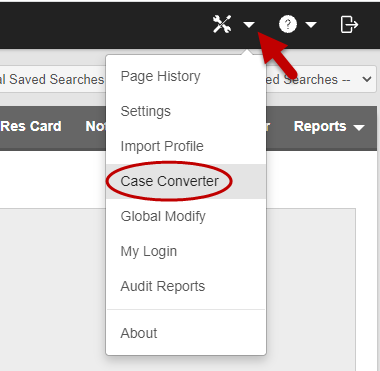The image size is (380, 371).
Task: Click the left Saved Searches select box
Action: [x=53, y=79]
